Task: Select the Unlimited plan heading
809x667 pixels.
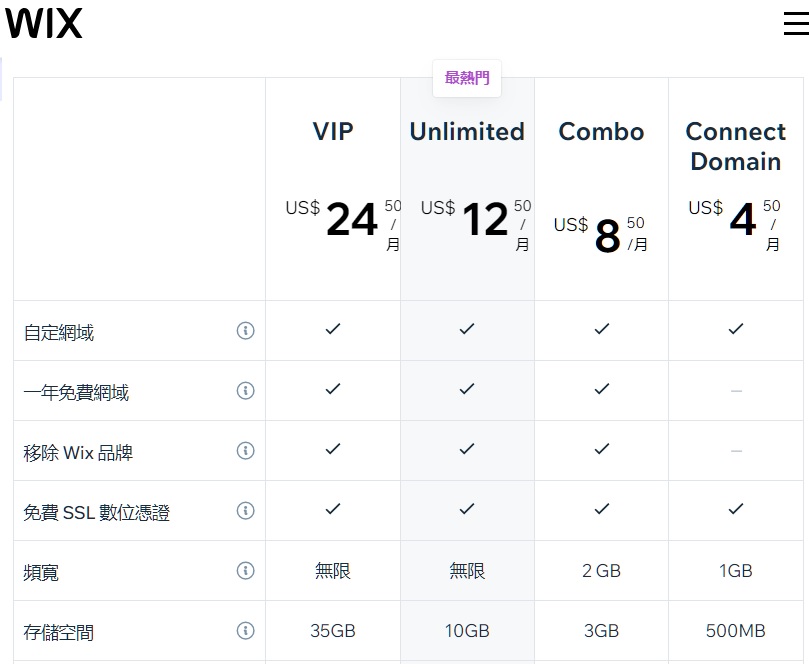Action: (x=467, y=131)
